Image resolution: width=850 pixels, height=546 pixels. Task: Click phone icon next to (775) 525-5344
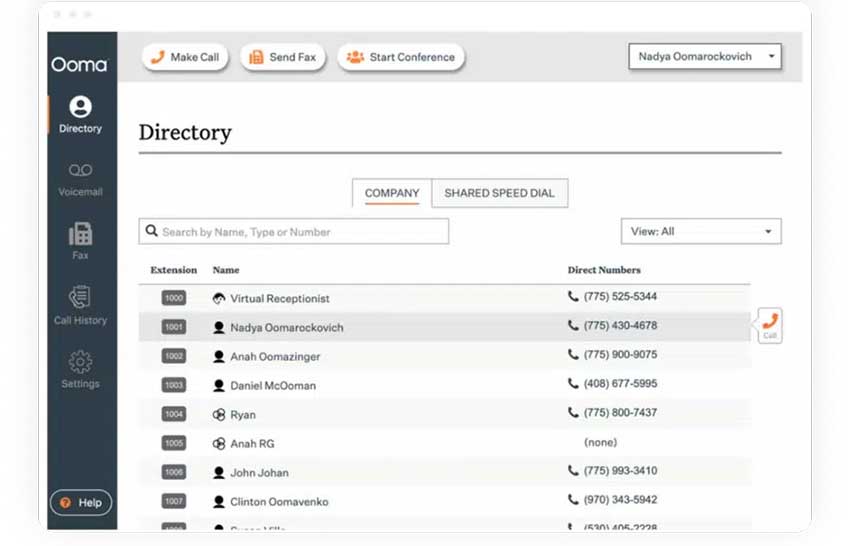(x=573, y=297)
